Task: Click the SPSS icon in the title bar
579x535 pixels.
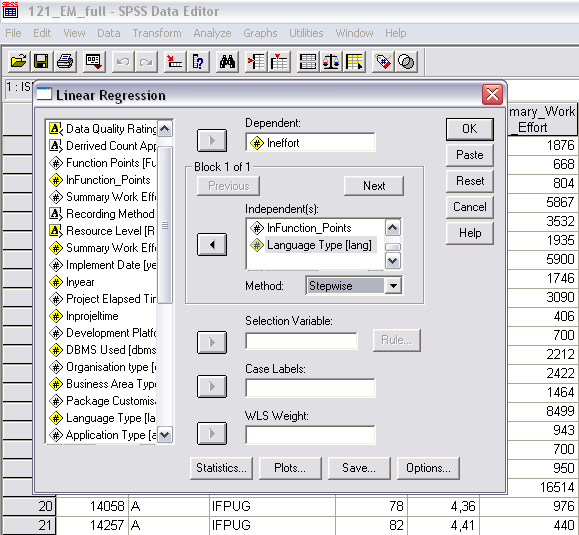Action: point(10,10)
